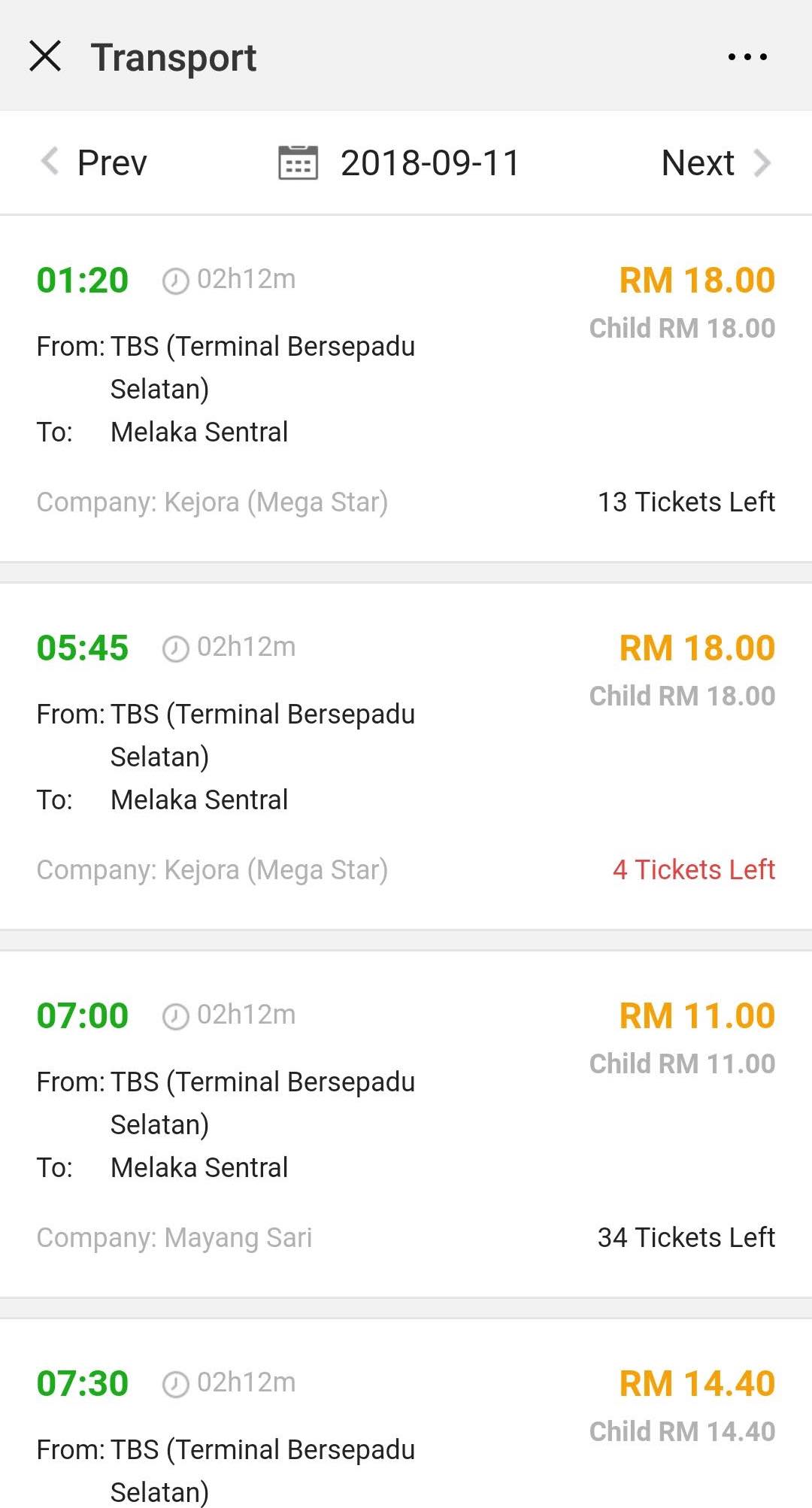Select the 05:45 departure trip
Image resolution: width=812 pixels, height=1508 pixels.
pos(83,648)
